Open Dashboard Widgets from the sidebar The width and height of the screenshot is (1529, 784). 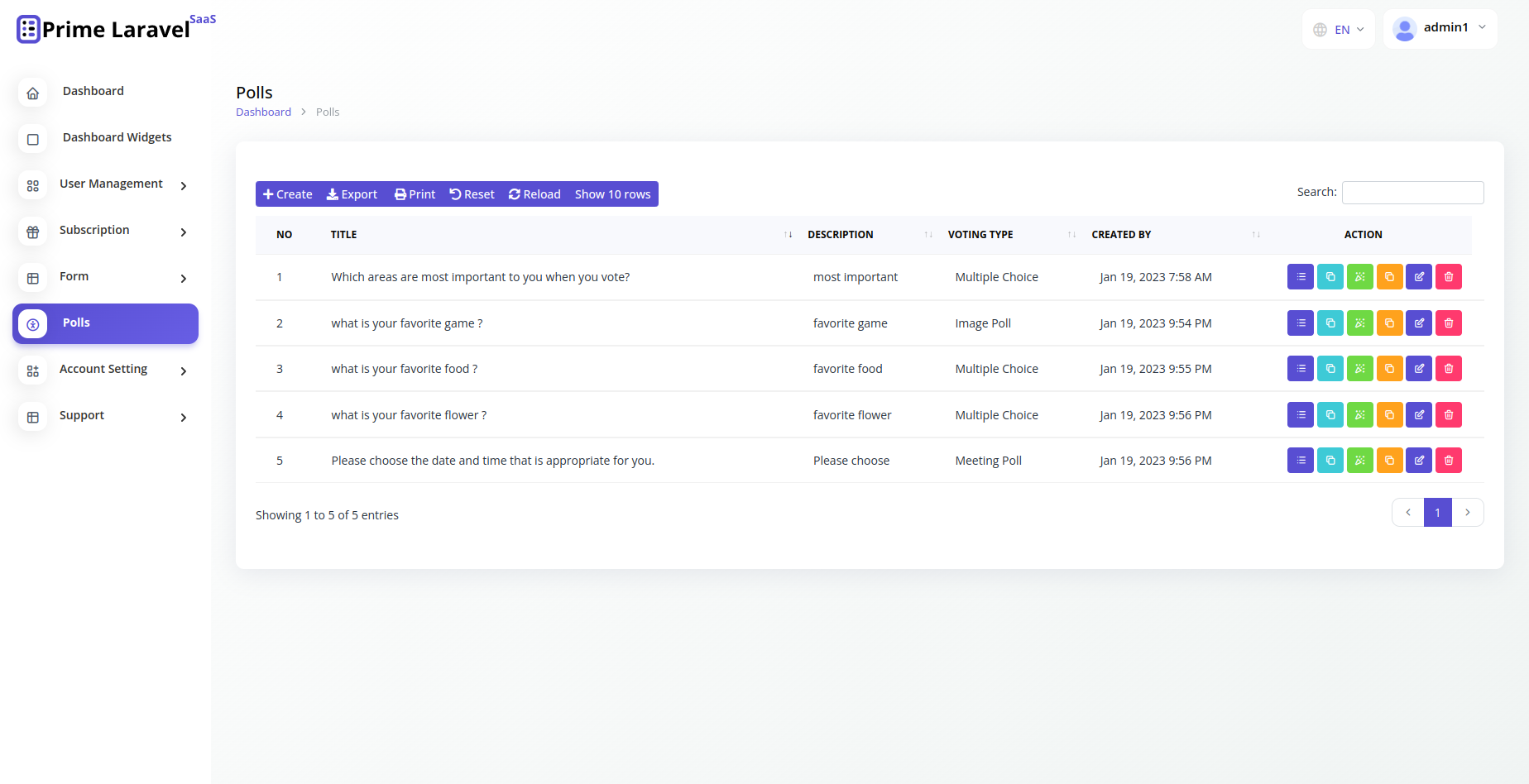[117, 138]
